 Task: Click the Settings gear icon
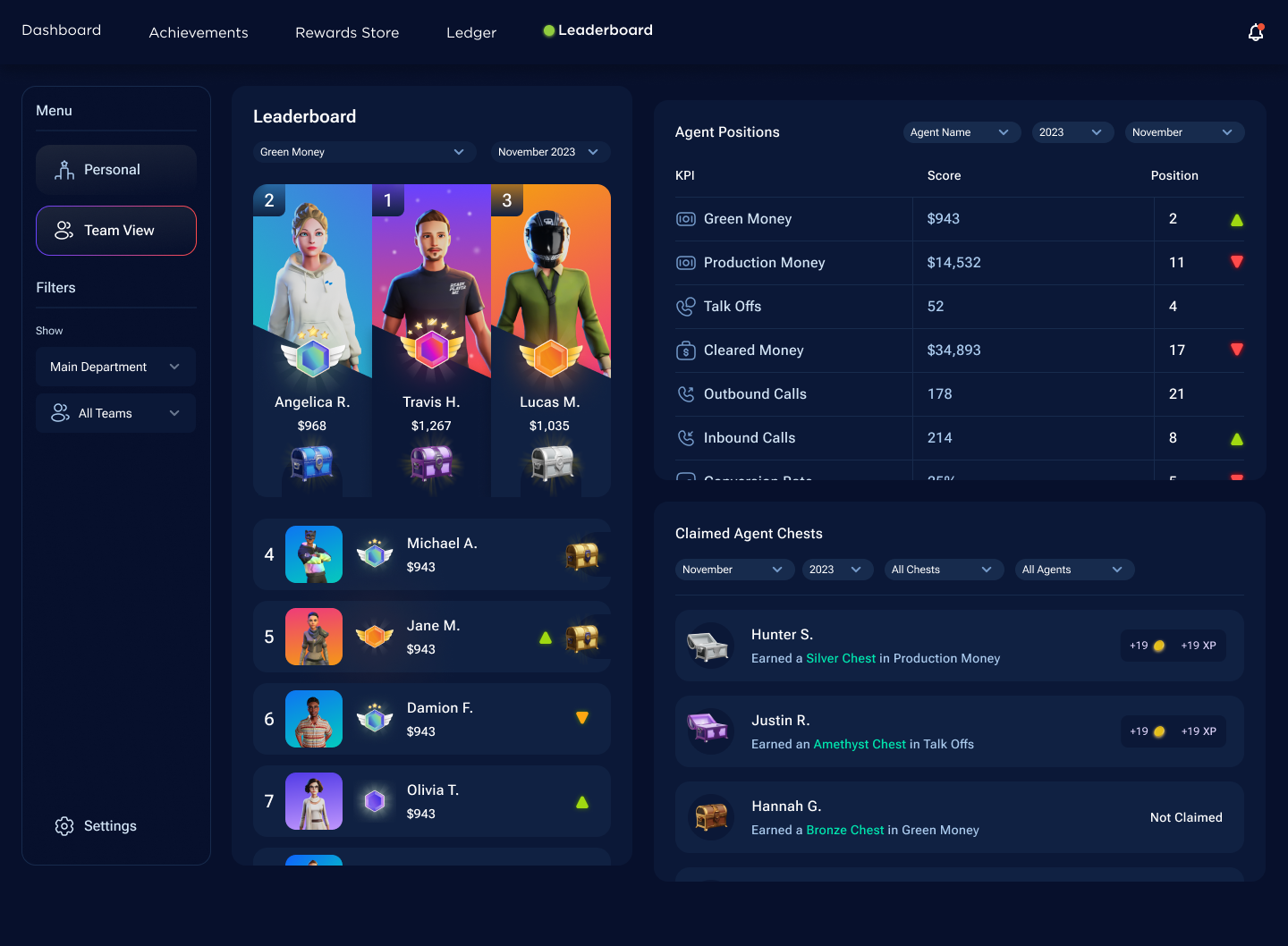pos(64,826)
